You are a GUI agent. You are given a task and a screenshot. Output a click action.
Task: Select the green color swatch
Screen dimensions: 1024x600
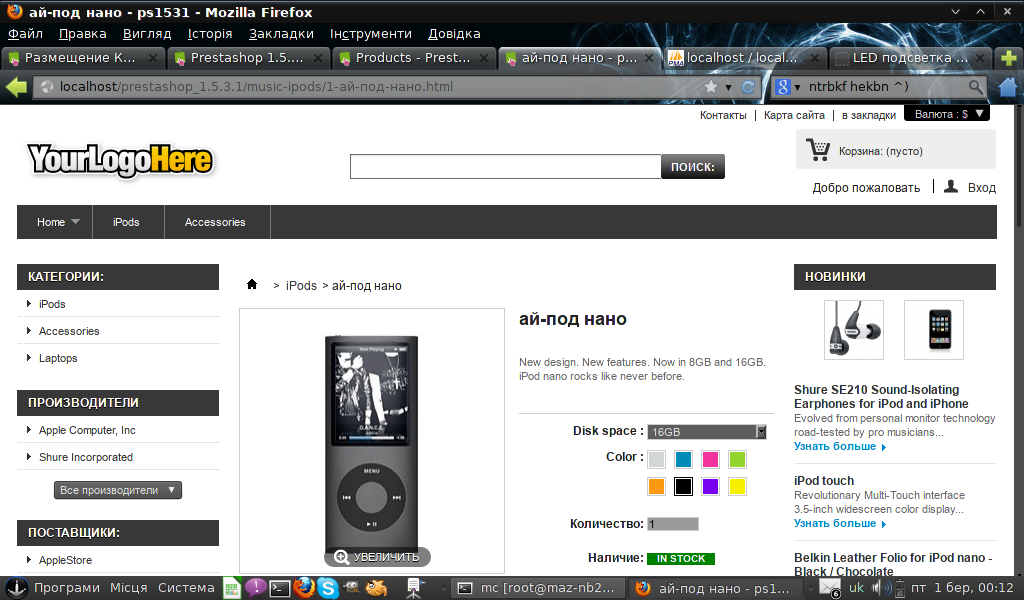click(x=737, y=460)
